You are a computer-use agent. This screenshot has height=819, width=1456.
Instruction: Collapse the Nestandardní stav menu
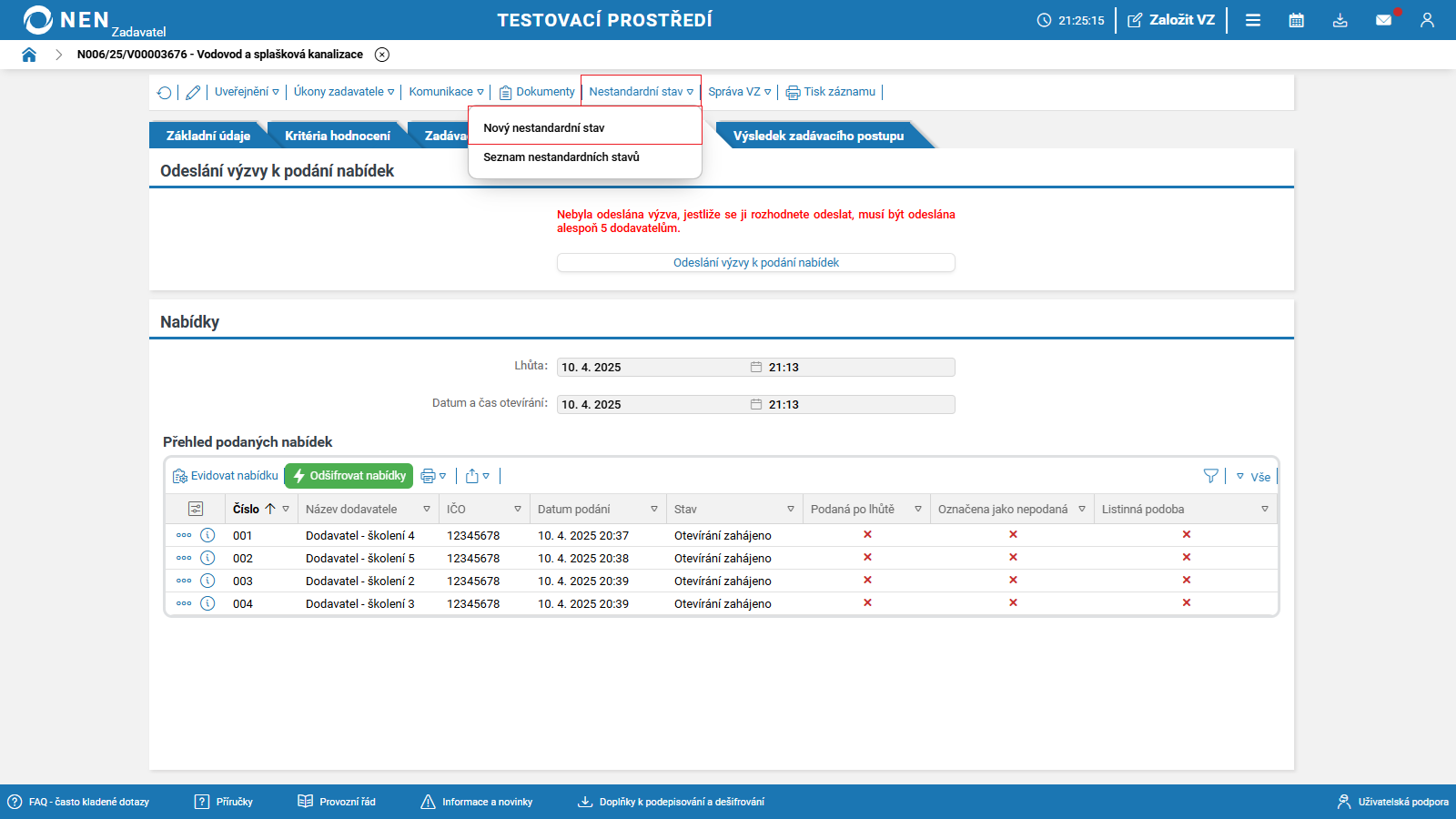[x=641, y=92]
